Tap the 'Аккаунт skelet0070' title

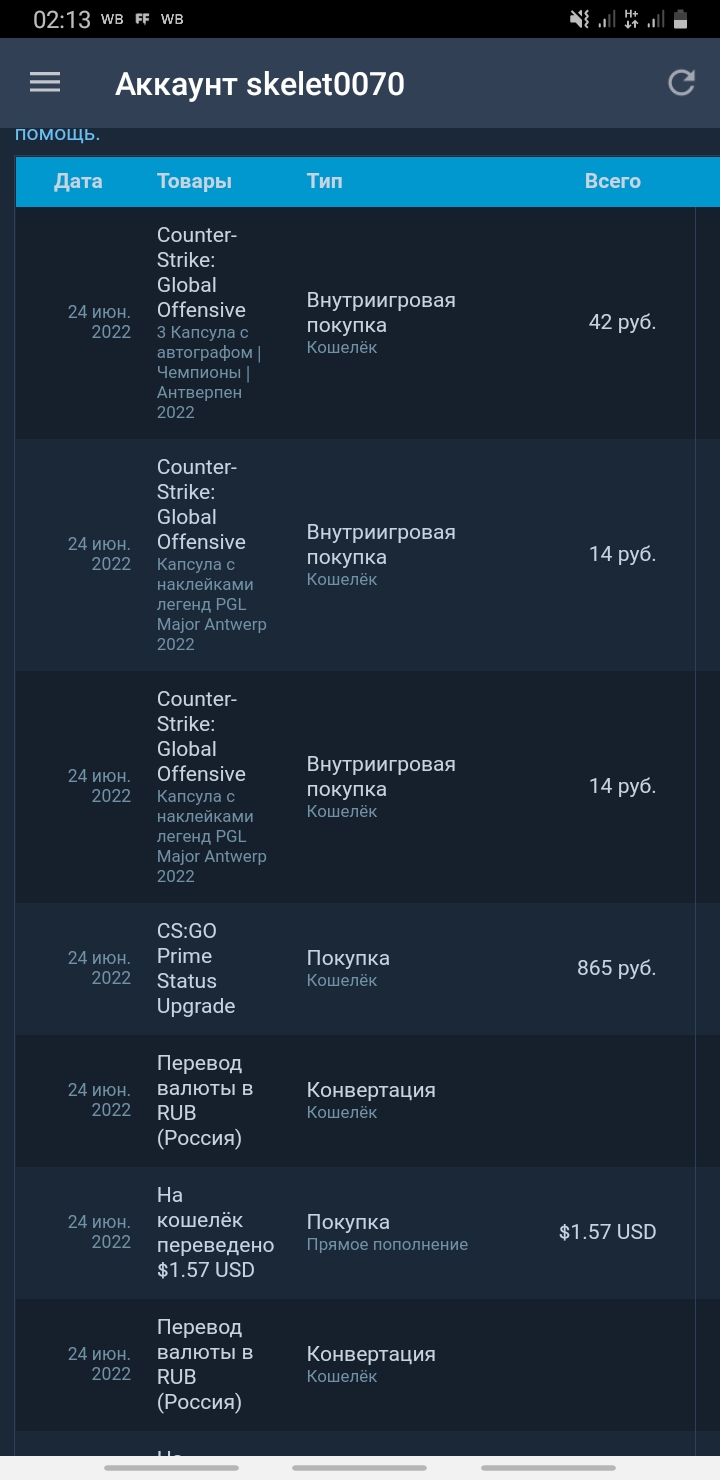click(x=260, y=84)
